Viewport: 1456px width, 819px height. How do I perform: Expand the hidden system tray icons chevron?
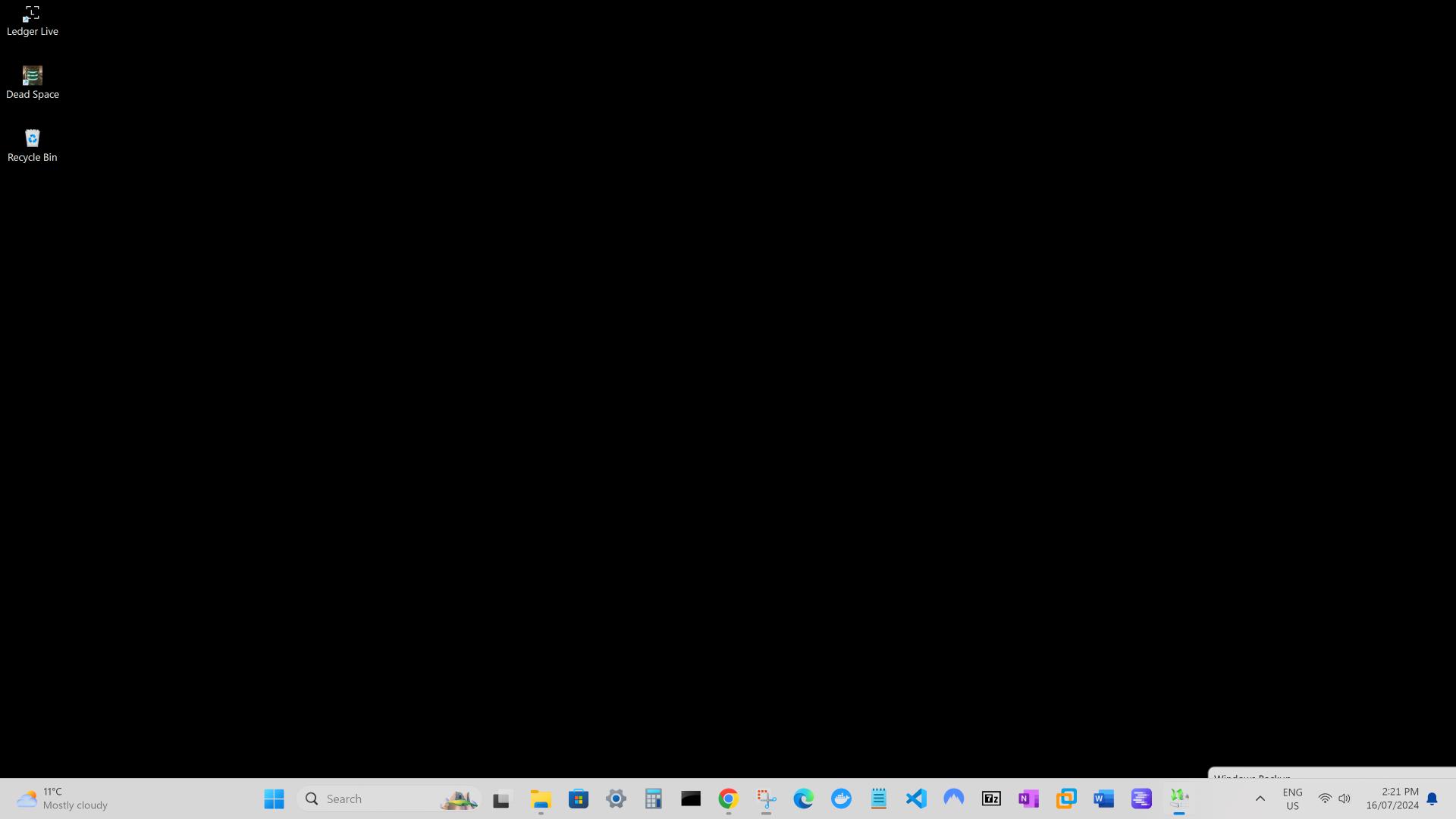(1260, 799)
